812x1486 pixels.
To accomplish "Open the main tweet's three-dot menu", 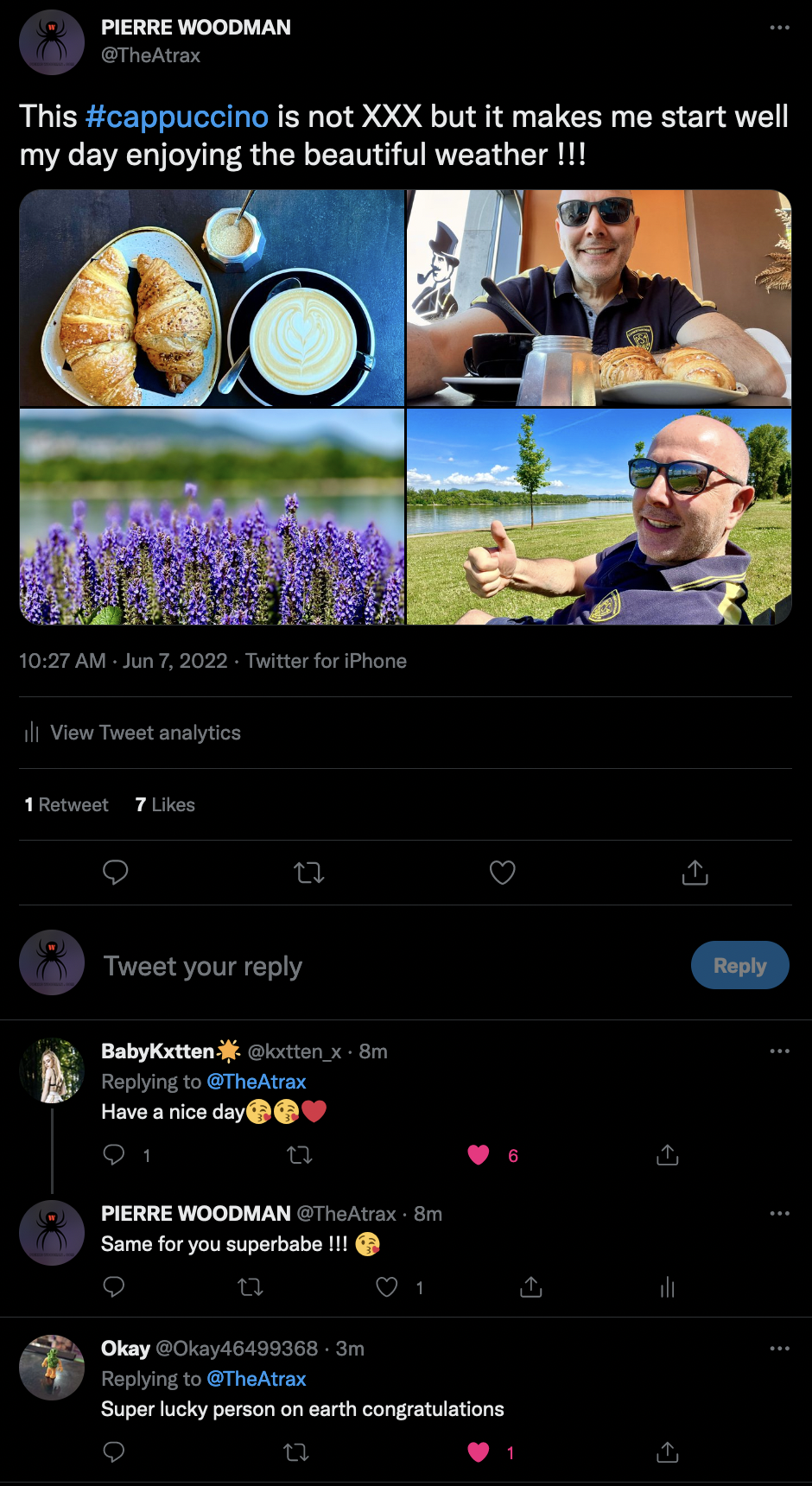I will [x=779, y=28].
